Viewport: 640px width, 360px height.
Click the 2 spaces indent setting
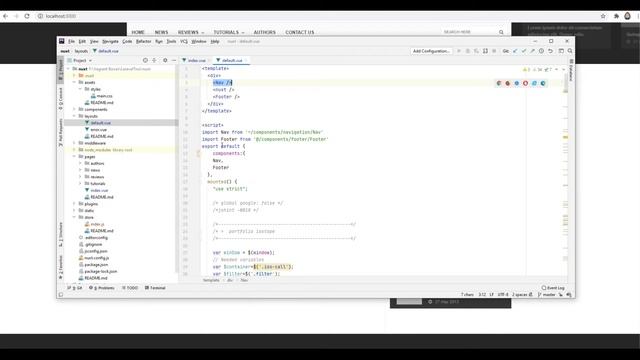click(x=520, y=294)
